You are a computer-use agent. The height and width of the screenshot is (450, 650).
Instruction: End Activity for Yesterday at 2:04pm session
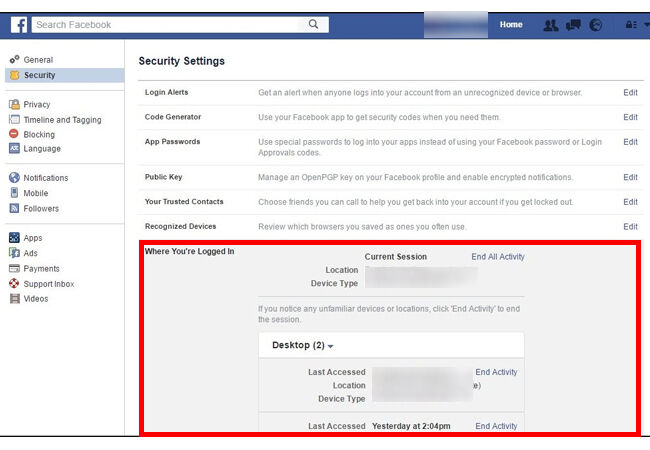coord(496,426)
